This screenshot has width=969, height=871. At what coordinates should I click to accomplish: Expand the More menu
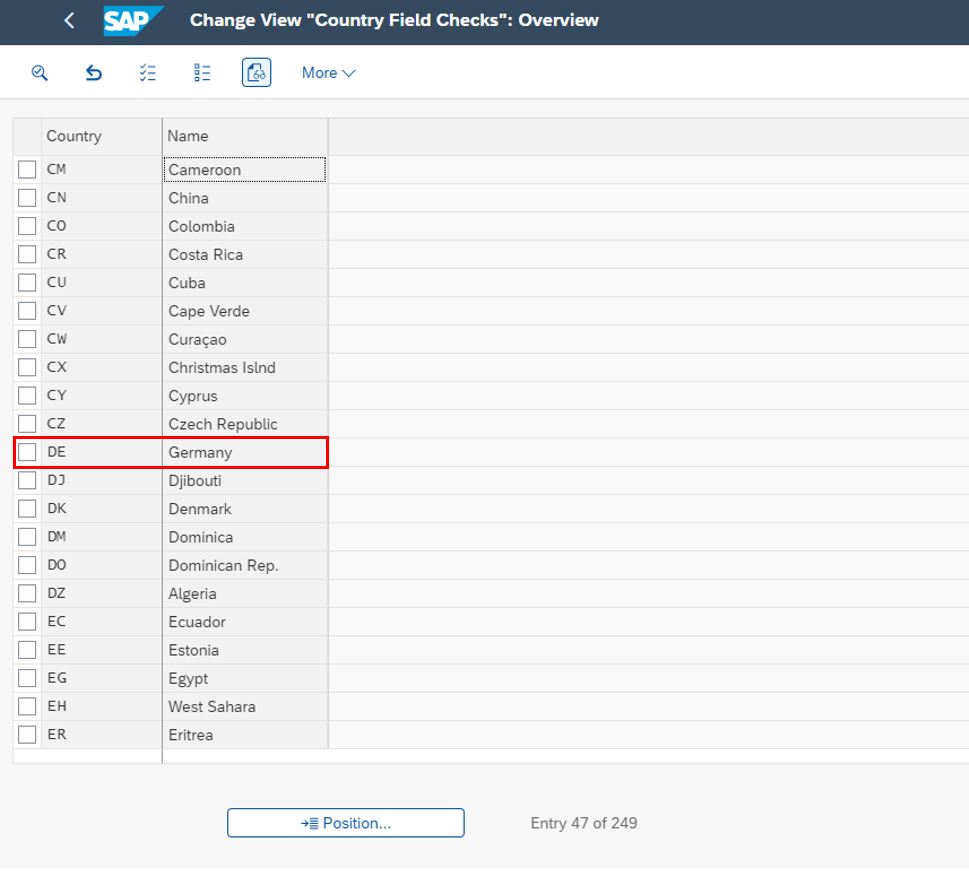328,73
